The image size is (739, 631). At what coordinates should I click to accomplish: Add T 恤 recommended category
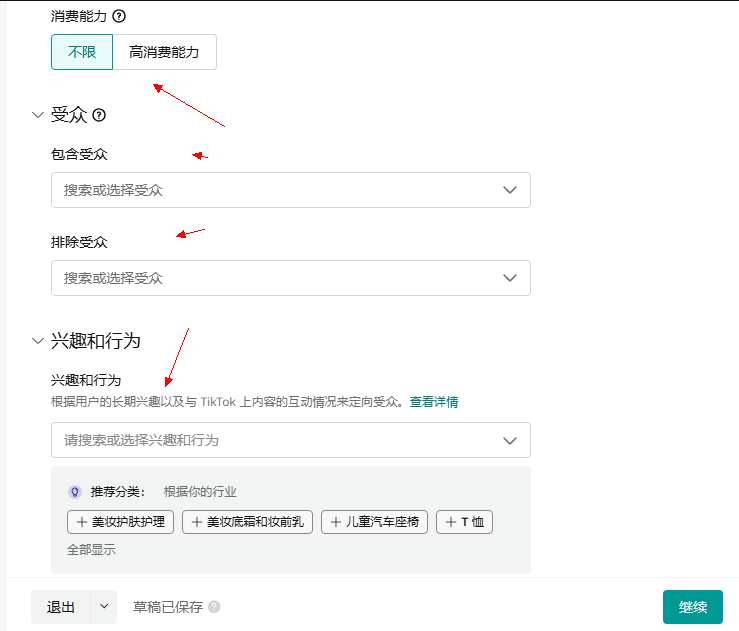464,522
